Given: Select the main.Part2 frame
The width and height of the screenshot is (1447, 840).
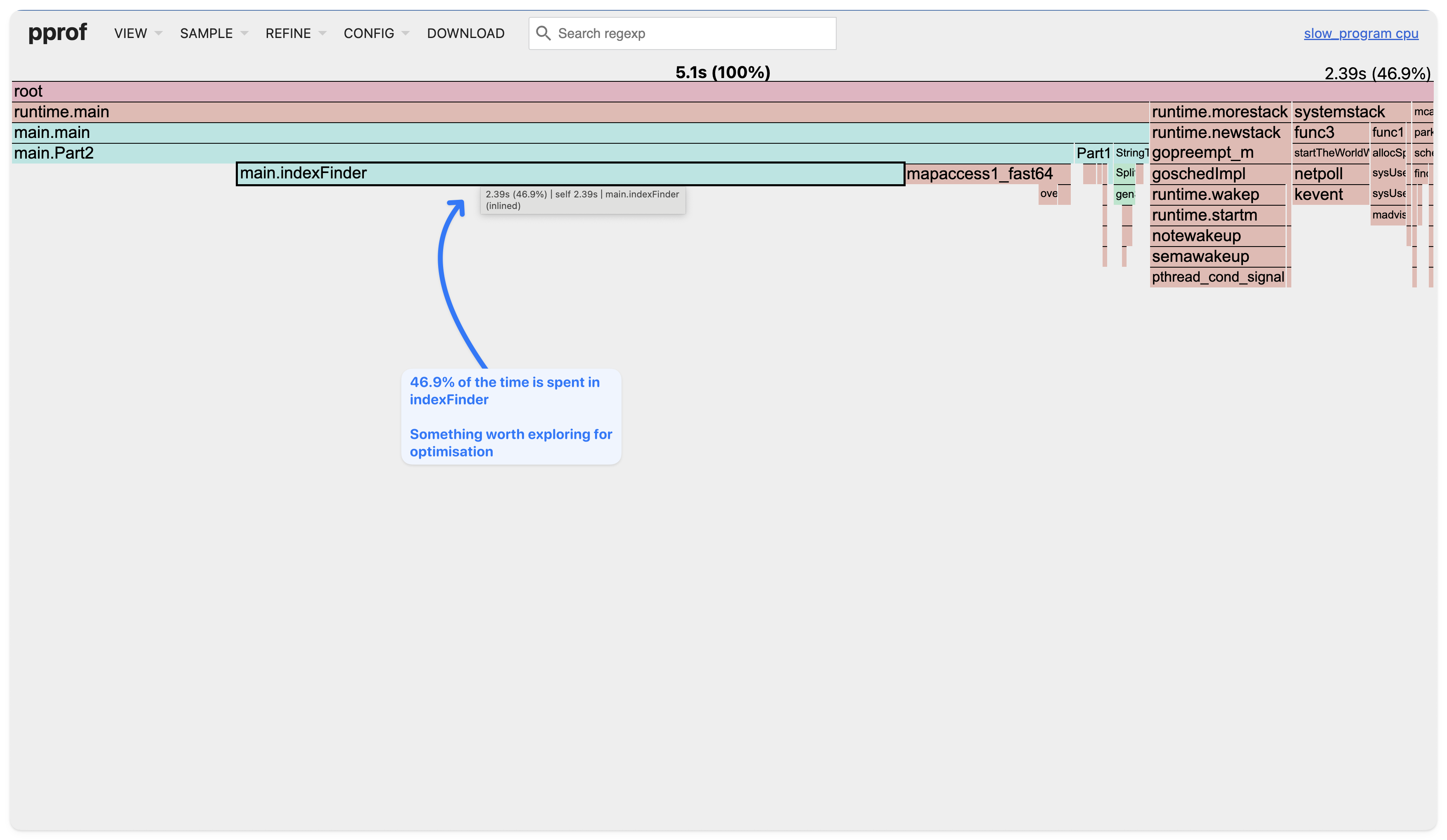Looking at the screenshot, I should (x=542, y=153).
